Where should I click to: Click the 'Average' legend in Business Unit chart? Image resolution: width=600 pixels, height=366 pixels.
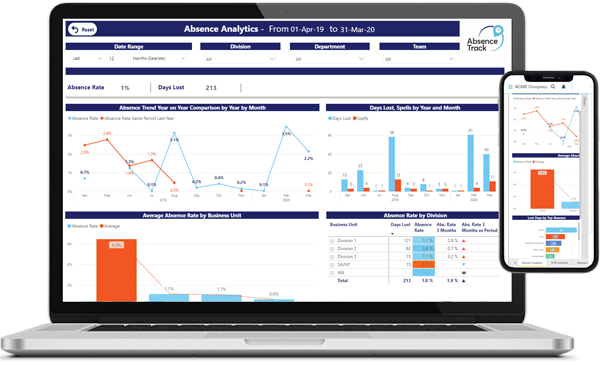tap(110, 226)
